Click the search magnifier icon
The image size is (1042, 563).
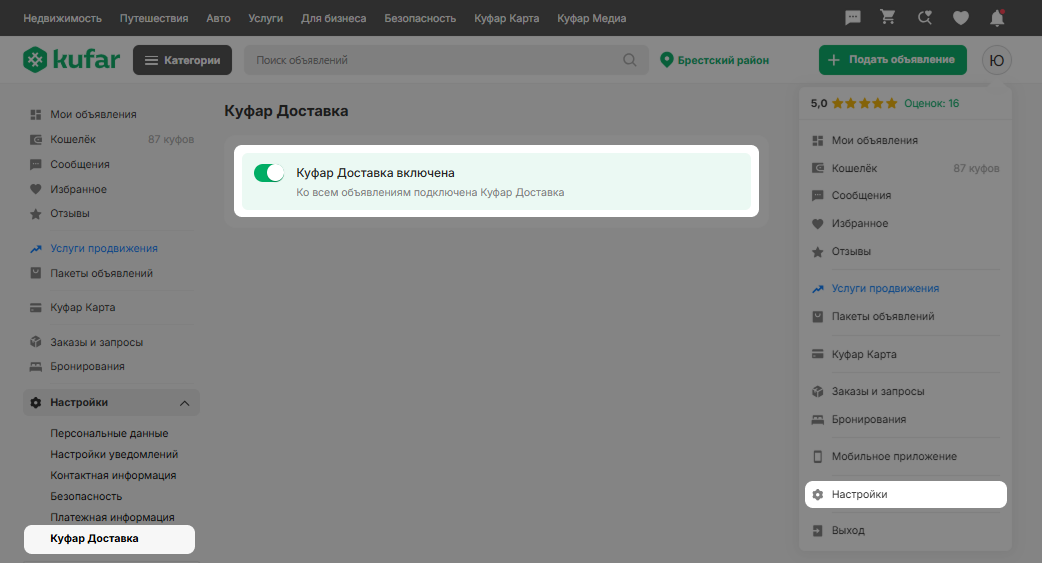click(630, 60)
